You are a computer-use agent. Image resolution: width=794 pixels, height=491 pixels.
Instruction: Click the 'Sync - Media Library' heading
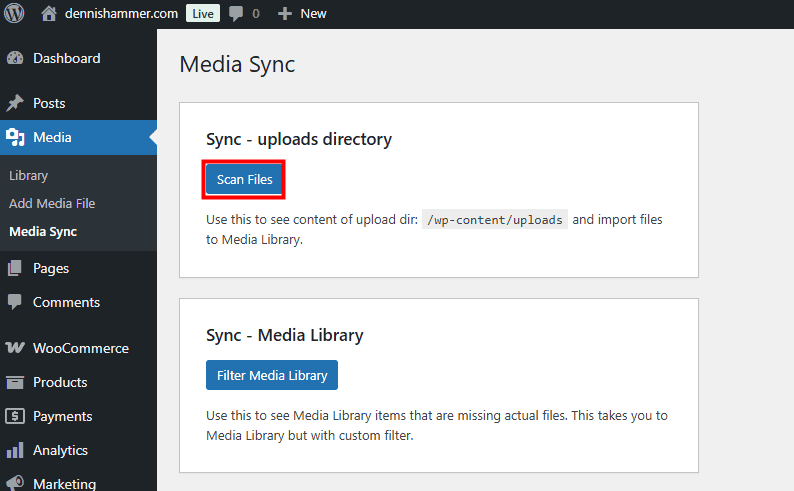(x=285, y=335)
